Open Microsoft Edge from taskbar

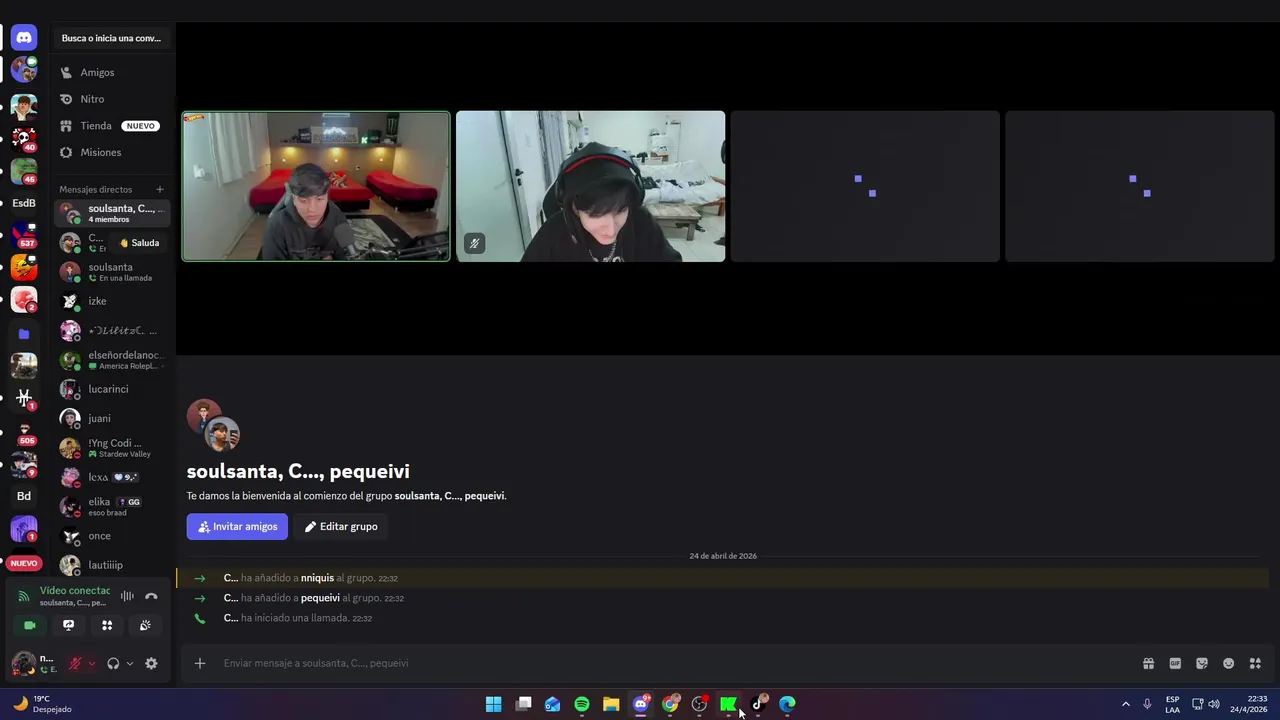pos(787,704)
